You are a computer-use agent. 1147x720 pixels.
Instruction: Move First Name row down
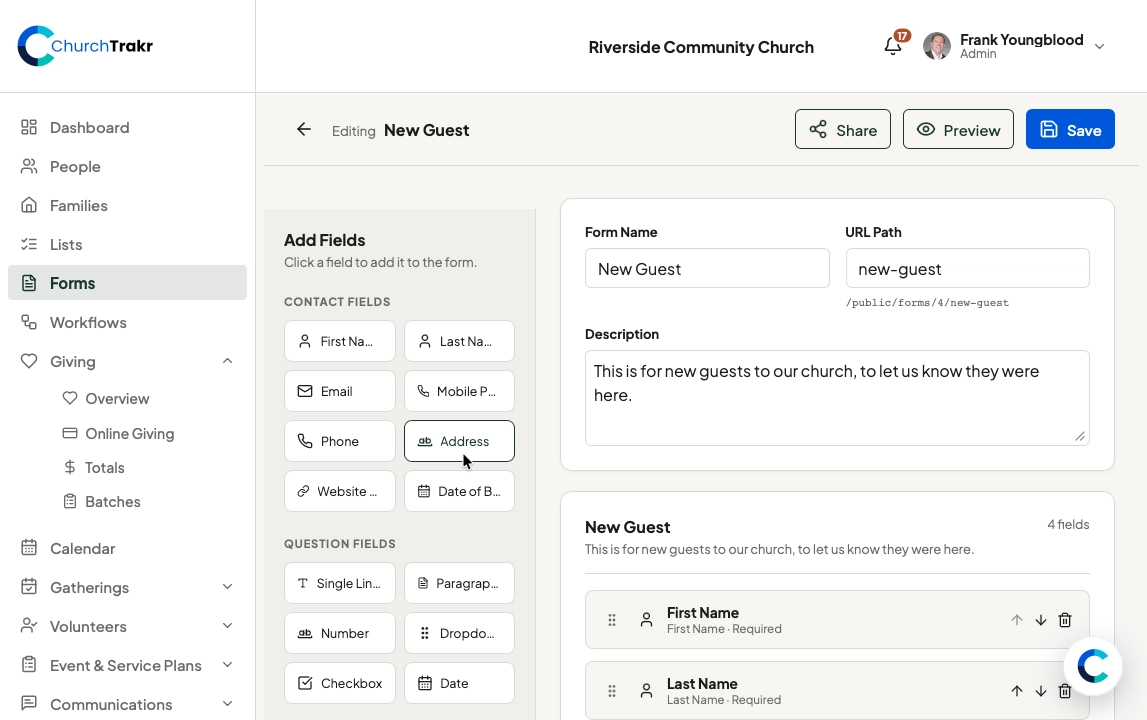pyautogui.click(x=1041, y=620)
